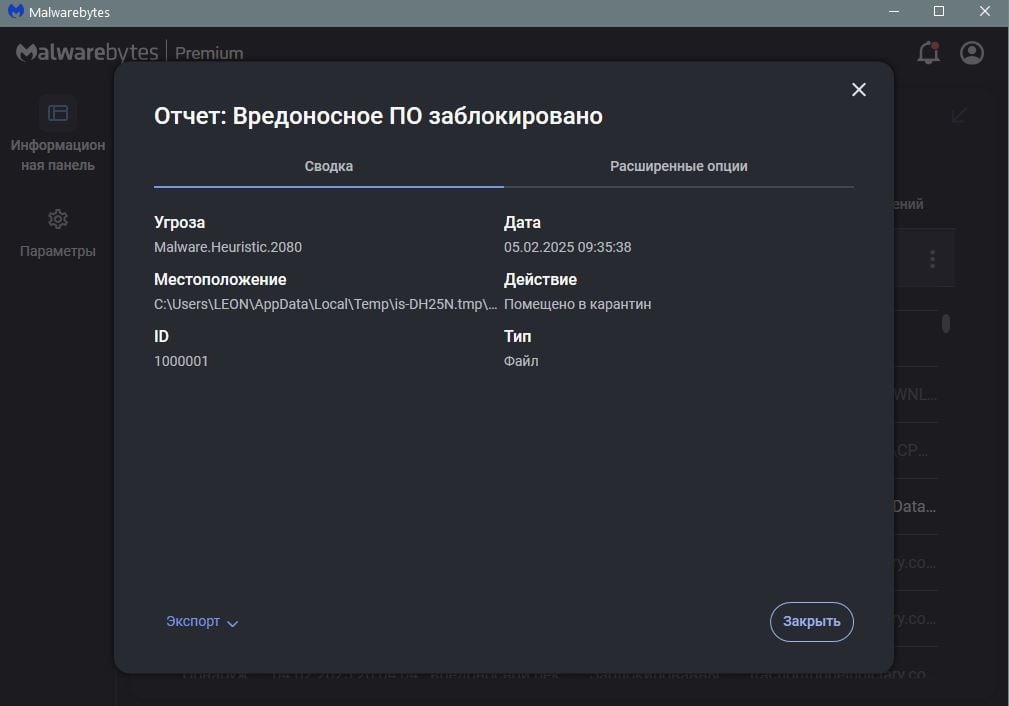Expand the Экспорт dropdown

coord(202,622)
